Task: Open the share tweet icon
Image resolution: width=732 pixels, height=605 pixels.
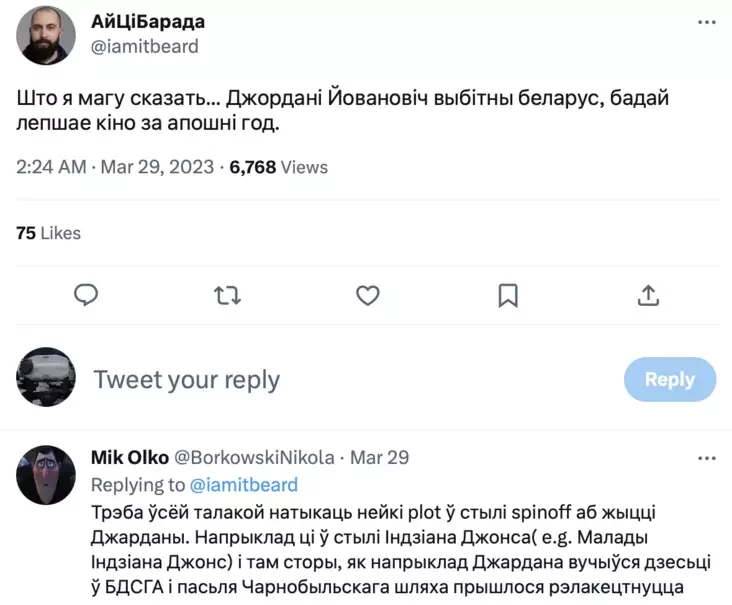Action: [647, 295]
